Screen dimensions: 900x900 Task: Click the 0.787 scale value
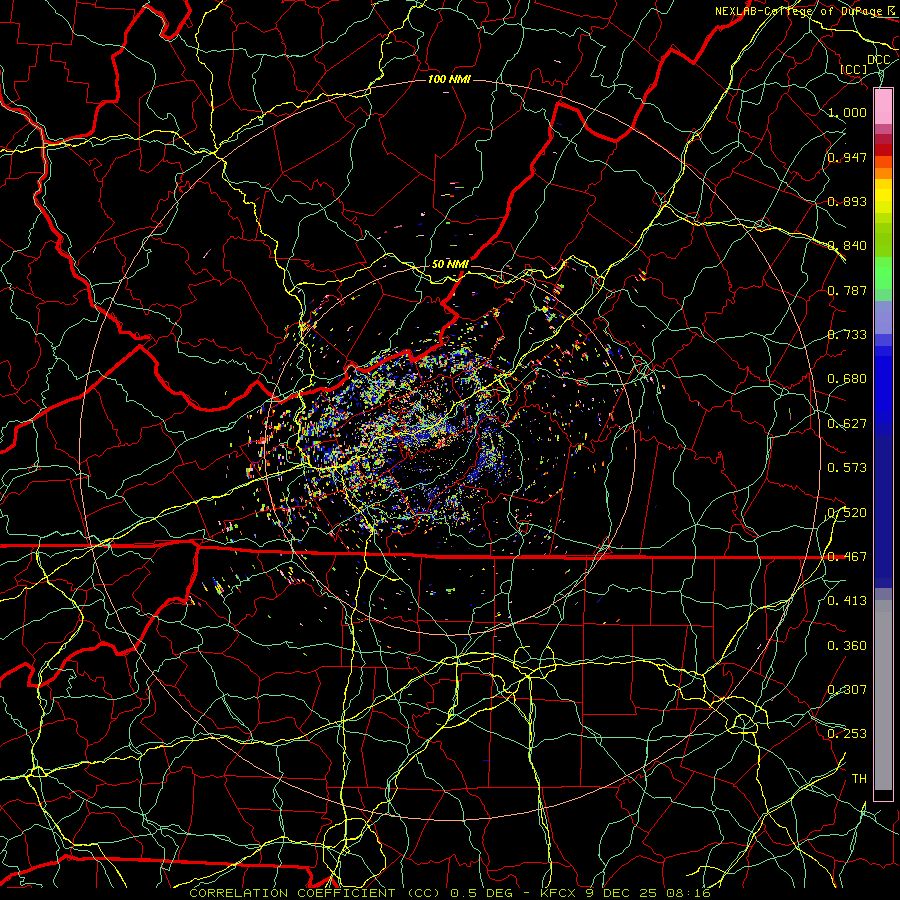847,290
